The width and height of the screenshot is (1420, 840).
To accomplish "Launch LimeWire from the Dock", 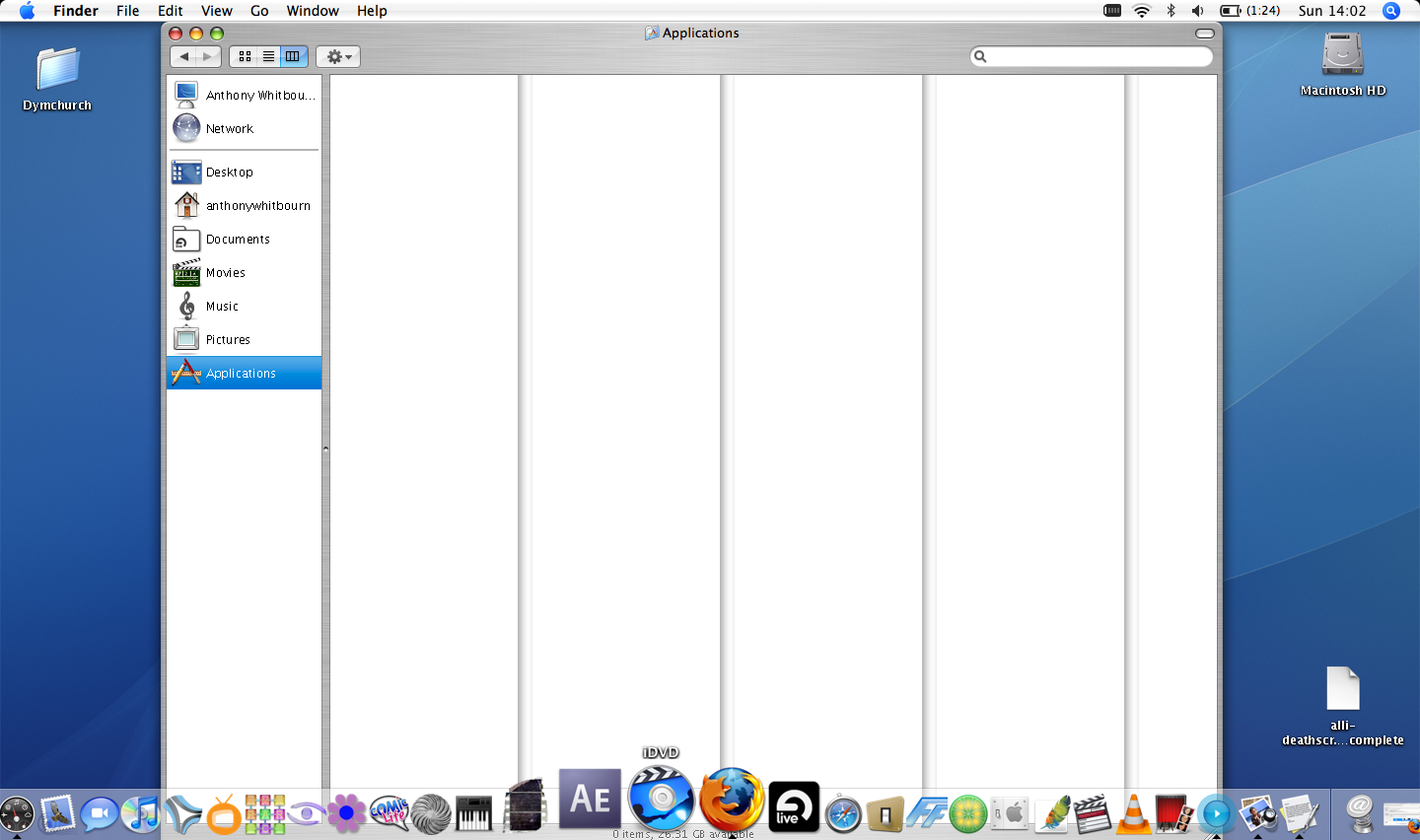I will coord(968,814).
